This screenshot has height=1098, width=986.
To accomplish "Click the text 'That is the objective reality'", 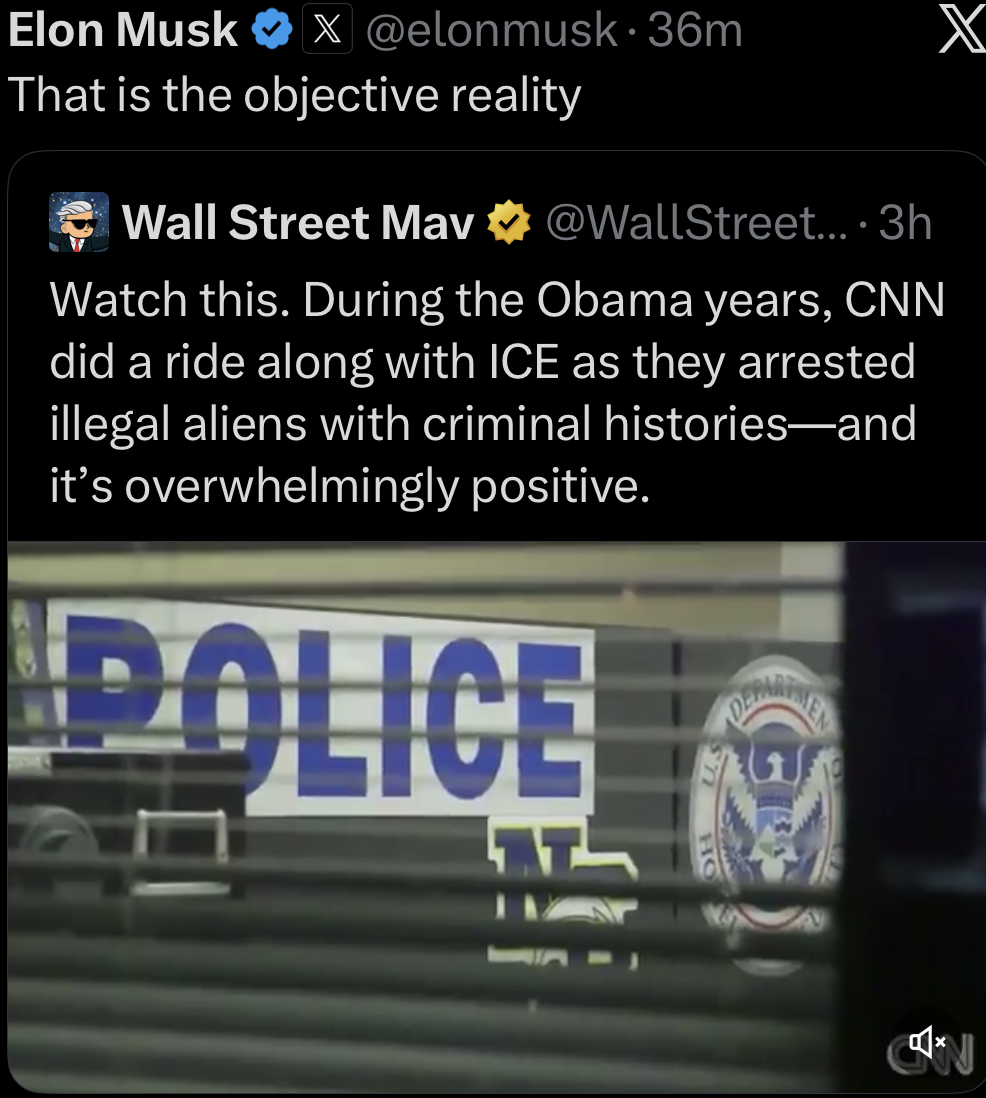I will click(294, 96).
